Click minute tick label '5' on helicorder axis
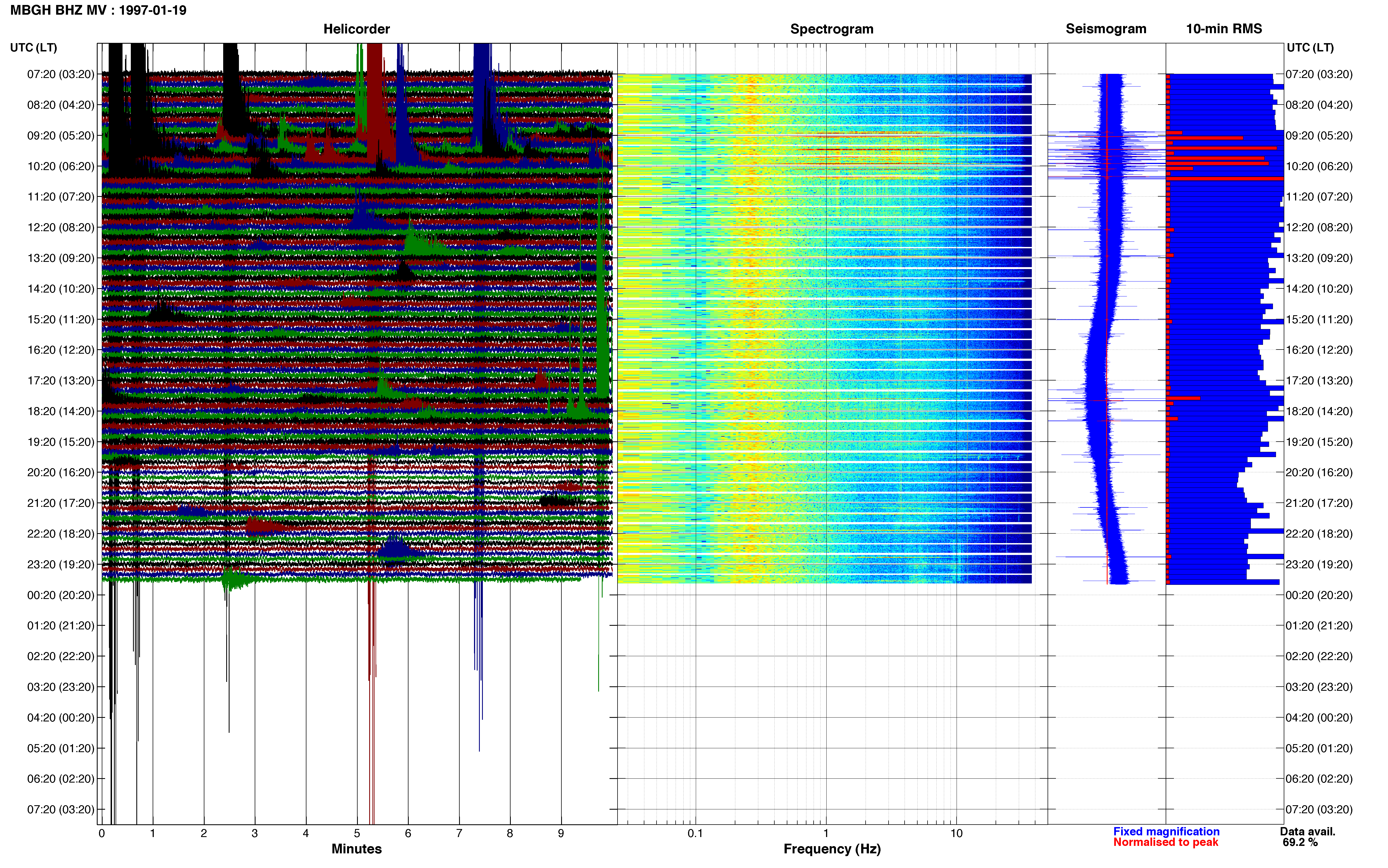This screenshot has width=1388, height=868. [x=357, y=833]
